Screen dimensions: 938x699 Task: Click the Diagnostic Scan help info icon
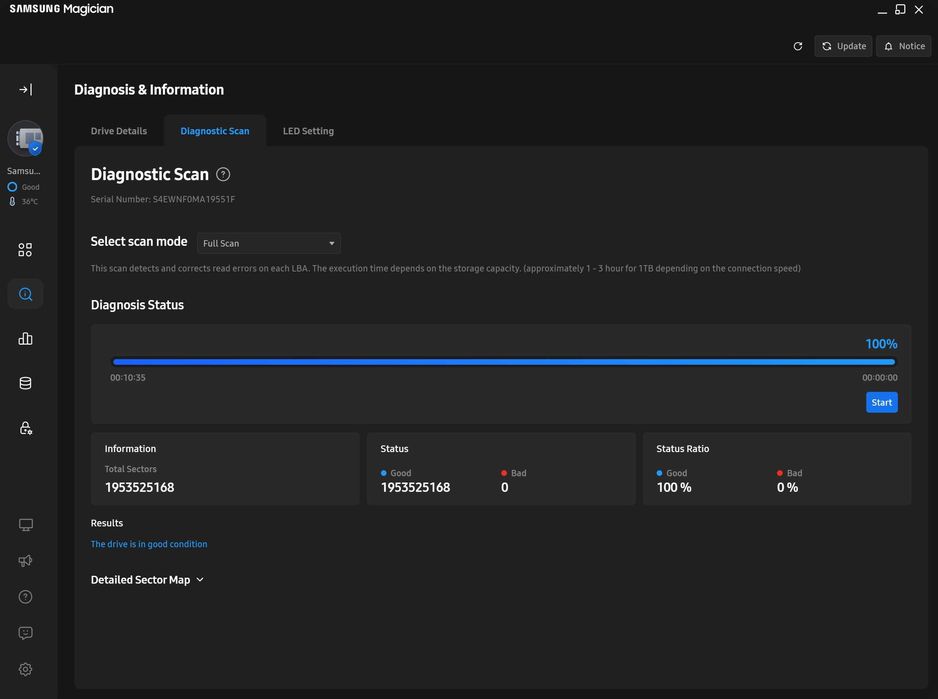pyautogui.click(x=223, y=174)
